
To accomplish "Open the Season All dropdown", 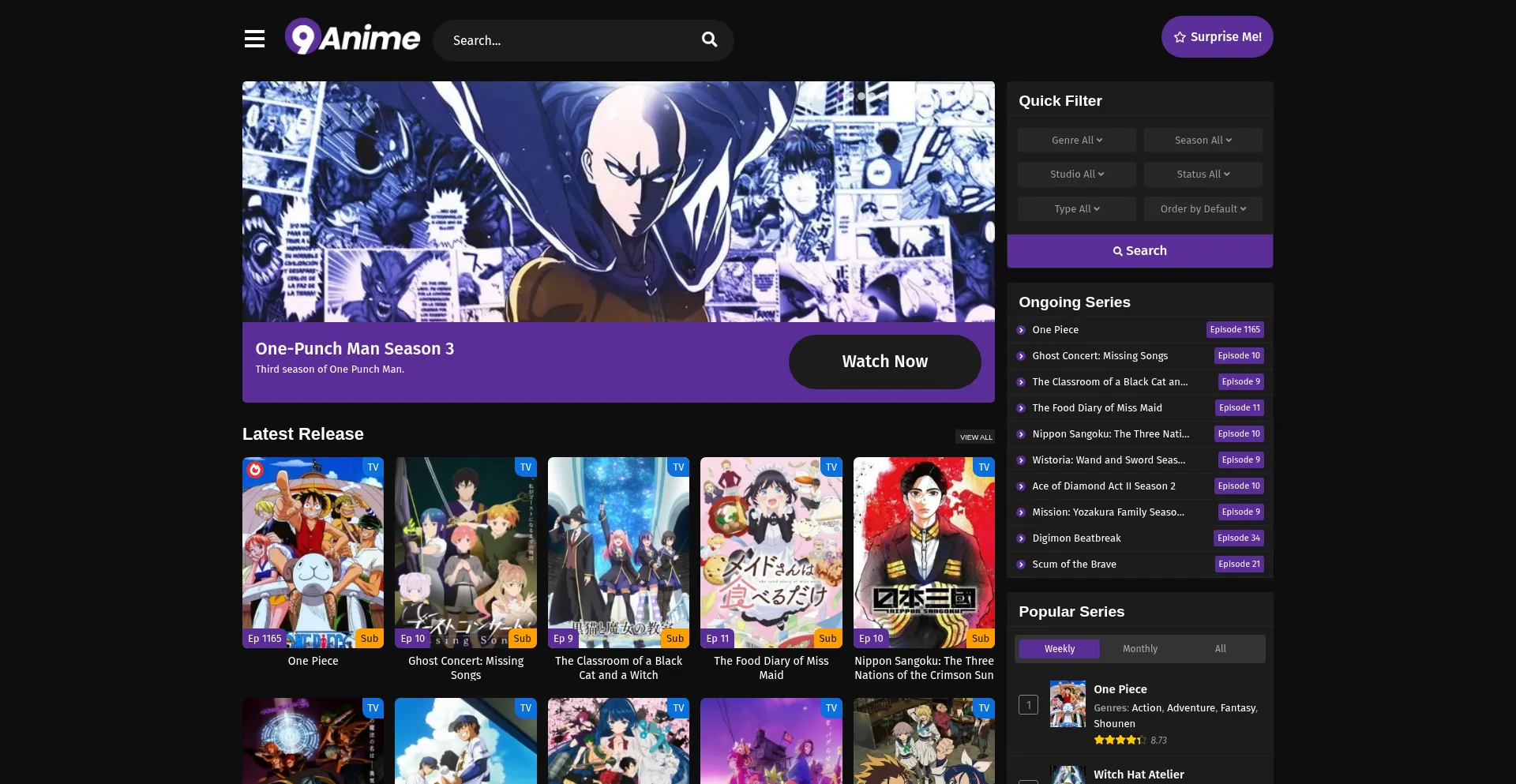I will (1203, 140).
